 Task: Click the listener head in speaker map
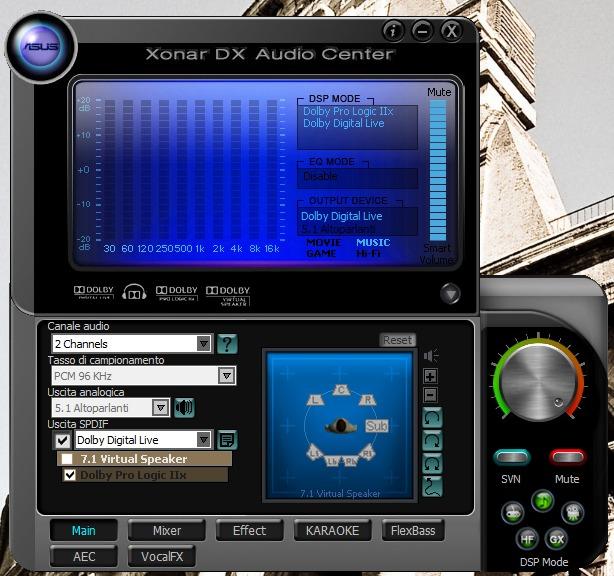(x=341, y=426)
